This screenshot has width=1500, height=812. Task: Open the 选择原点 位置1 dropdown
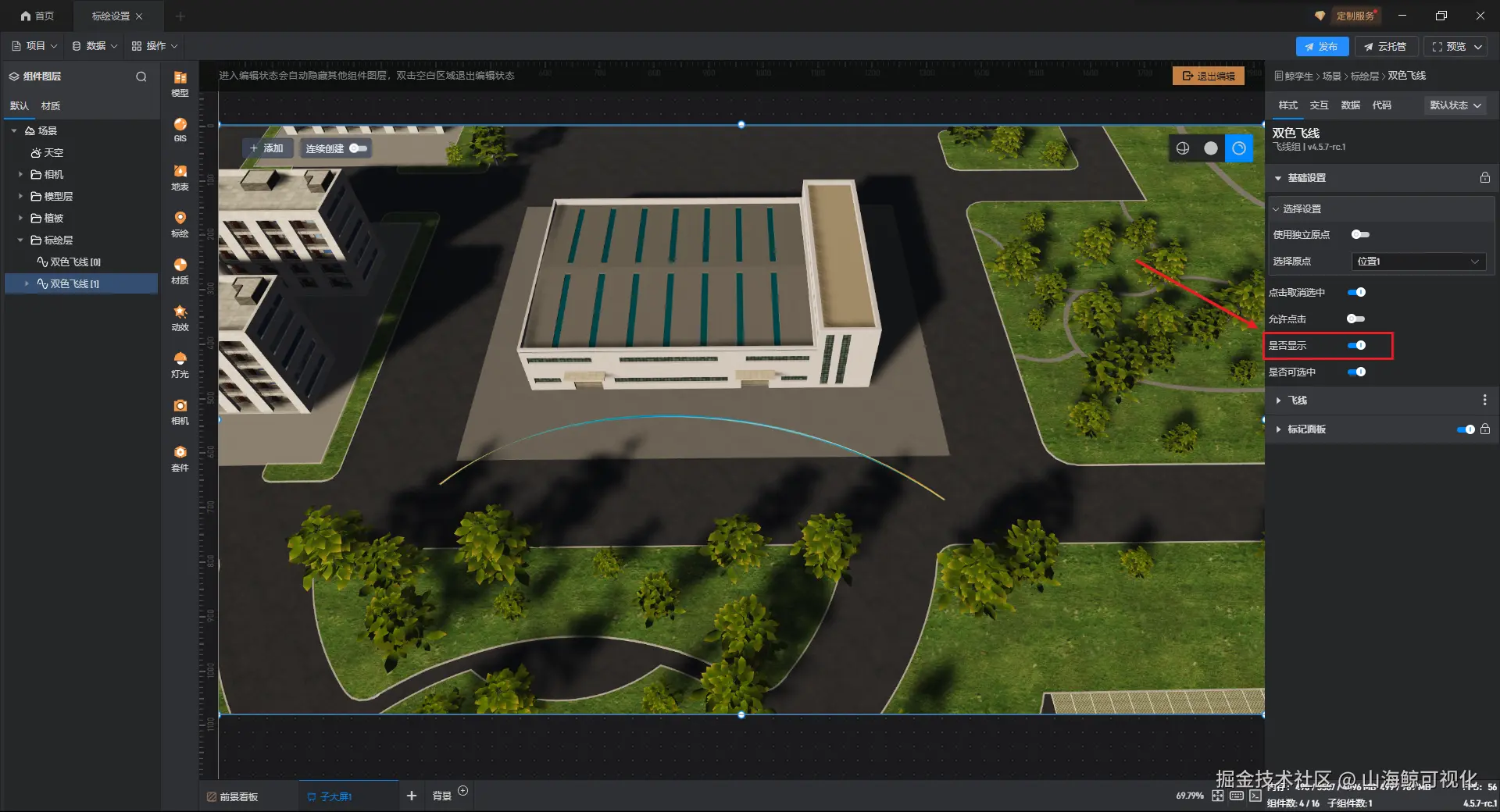(1418, 262)
